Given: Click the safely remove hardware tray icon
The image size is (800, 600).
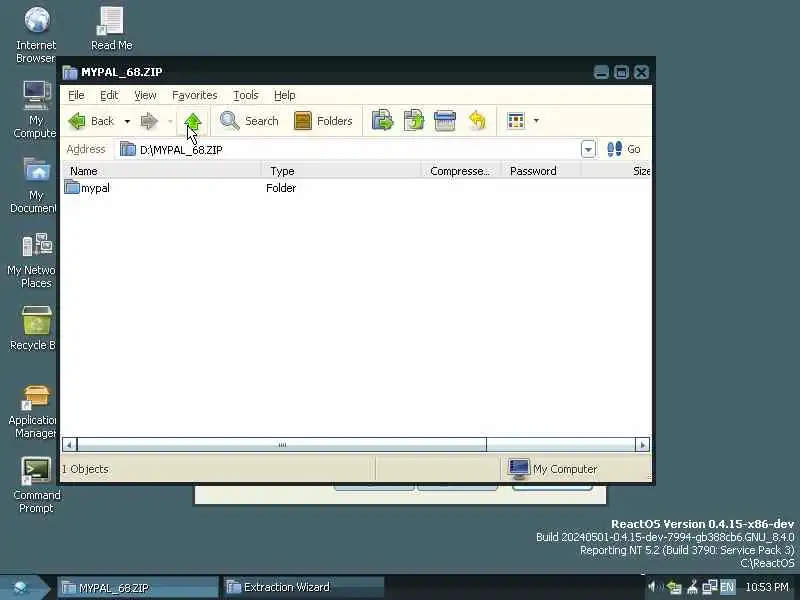Looking at the screenshot, I should point(674,588).
